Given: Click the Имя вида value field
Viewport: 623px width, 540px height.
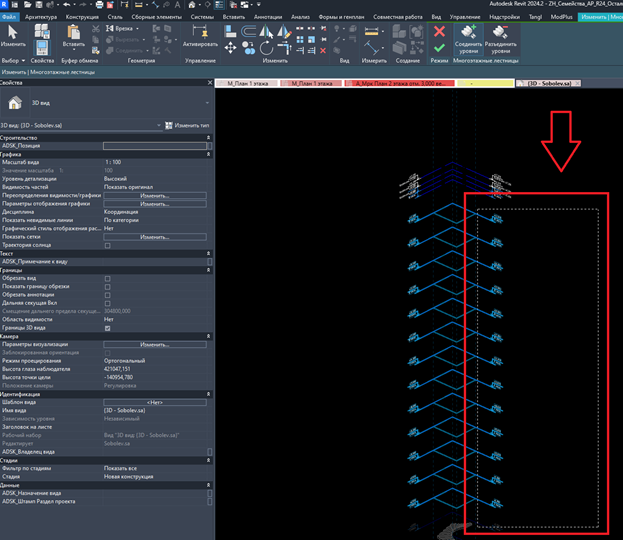Looking at the screenshot, I should (155, 410).
